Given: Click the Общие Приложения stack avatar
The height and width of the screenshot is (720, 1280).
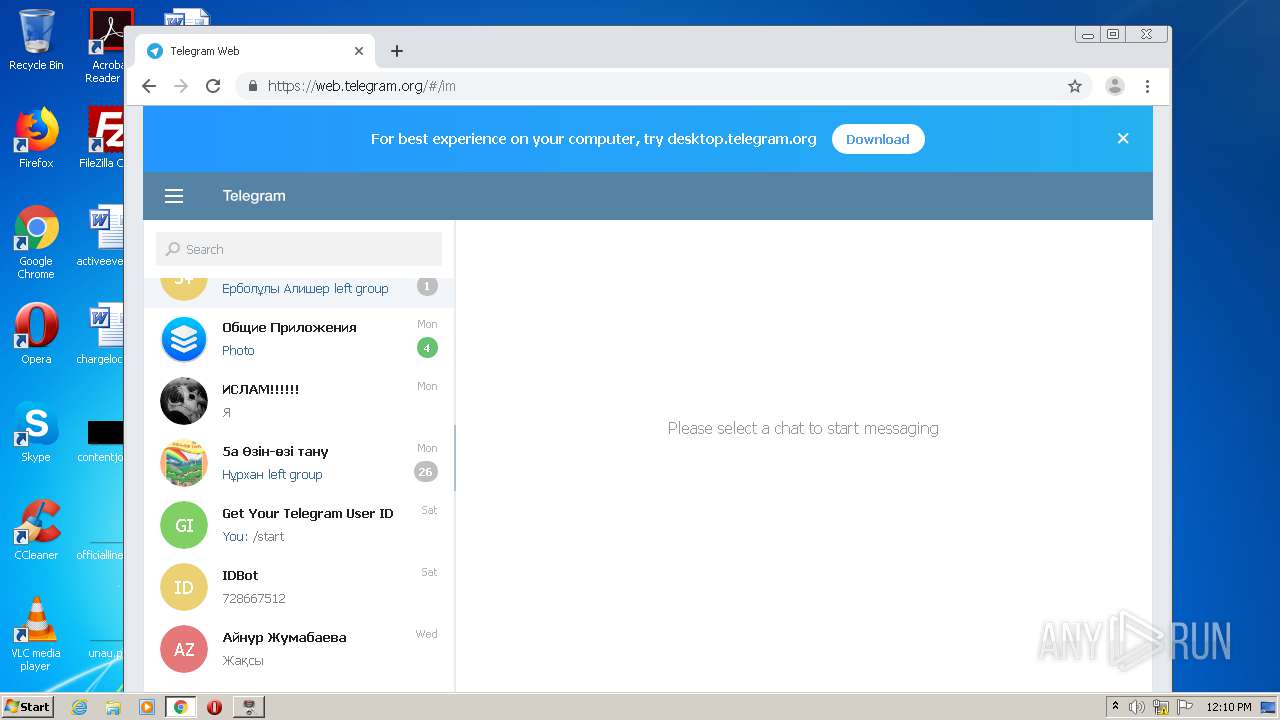Looking at the screenshot, I should tap(184, 339).
